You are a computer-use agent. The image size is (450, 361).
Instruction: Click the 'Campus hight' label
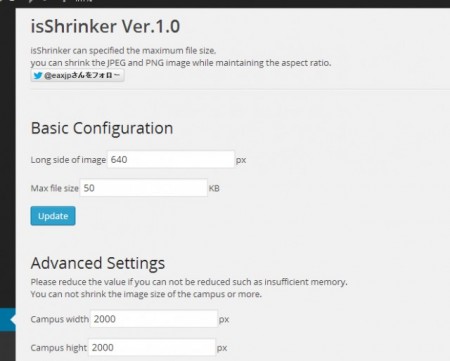[59, 348]
